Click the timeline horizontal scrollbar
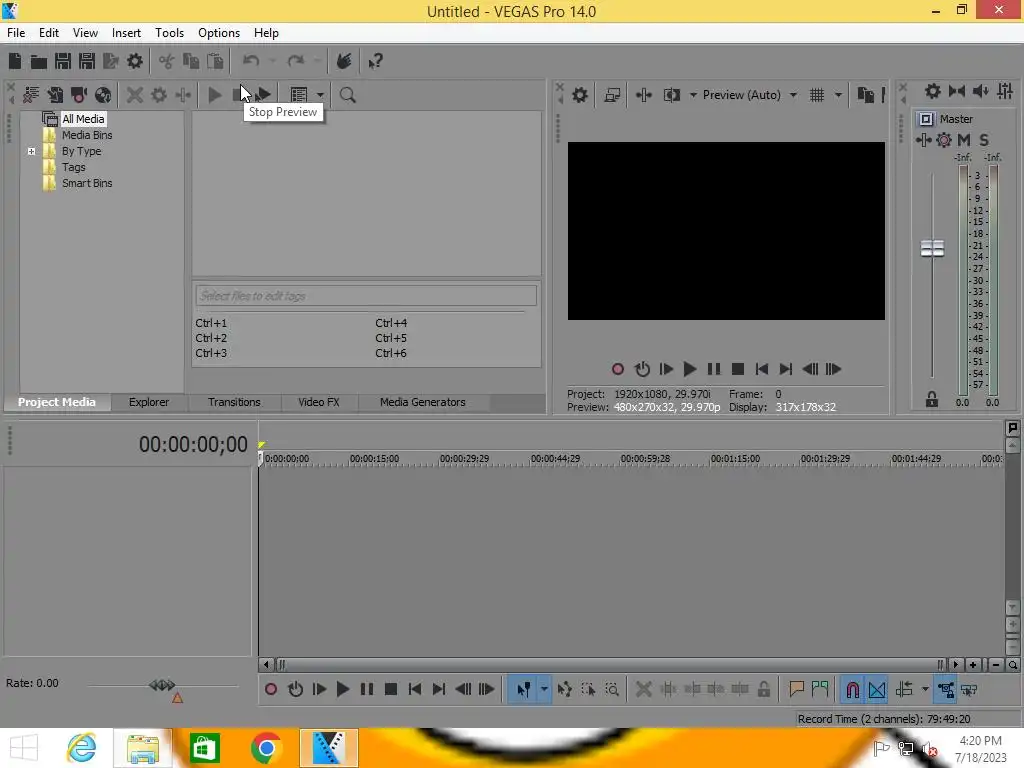 coord(610,665)
